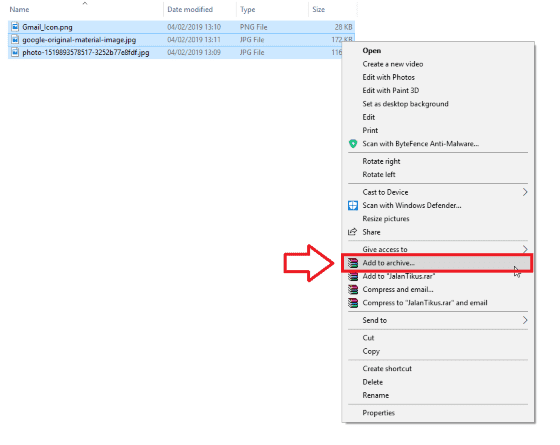Click the WinRAR icon beside Compress and email
This screenshot has height=445, width=560.
tap(353, 290)
